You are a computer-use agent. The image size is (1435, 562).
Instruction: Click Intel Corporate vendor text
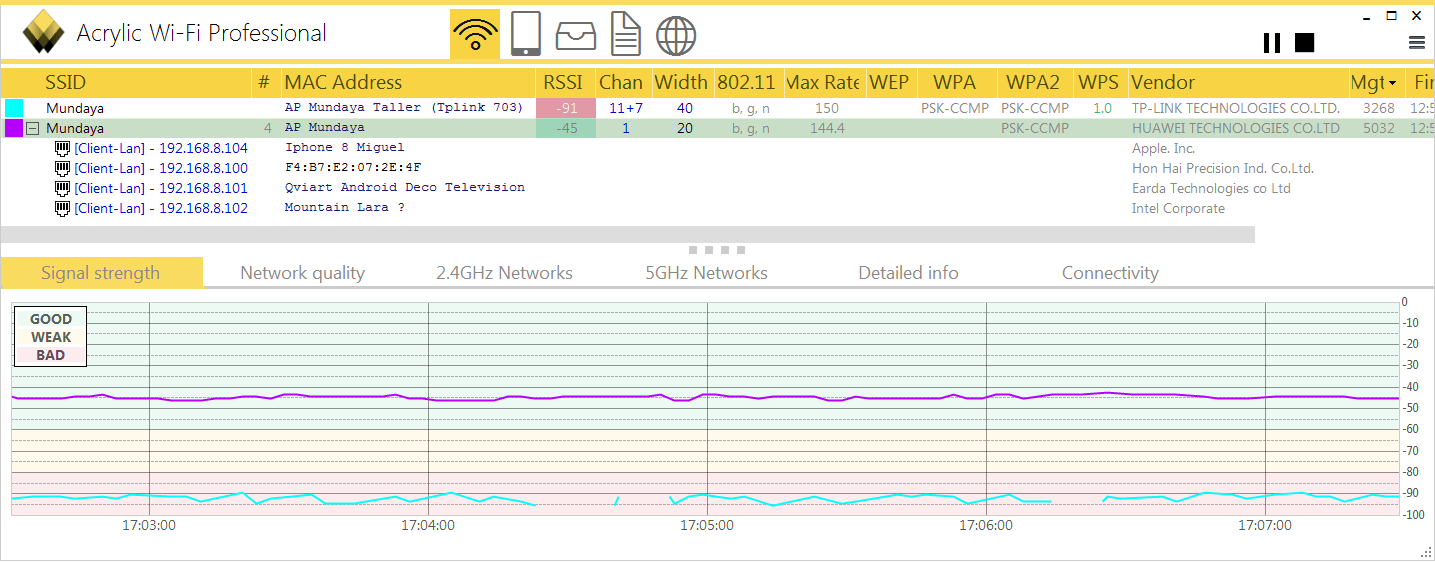click(1178, 208)
